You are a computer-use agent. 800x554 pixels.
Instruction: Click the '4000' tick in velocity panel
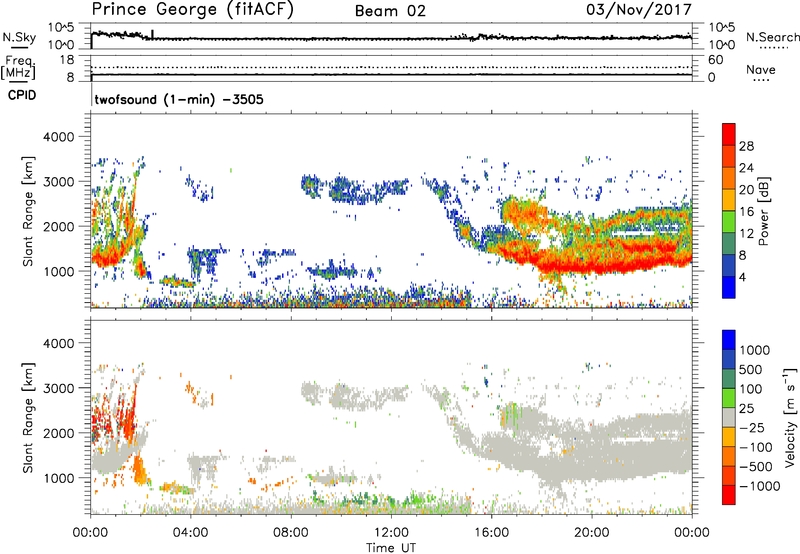[60, 343]
